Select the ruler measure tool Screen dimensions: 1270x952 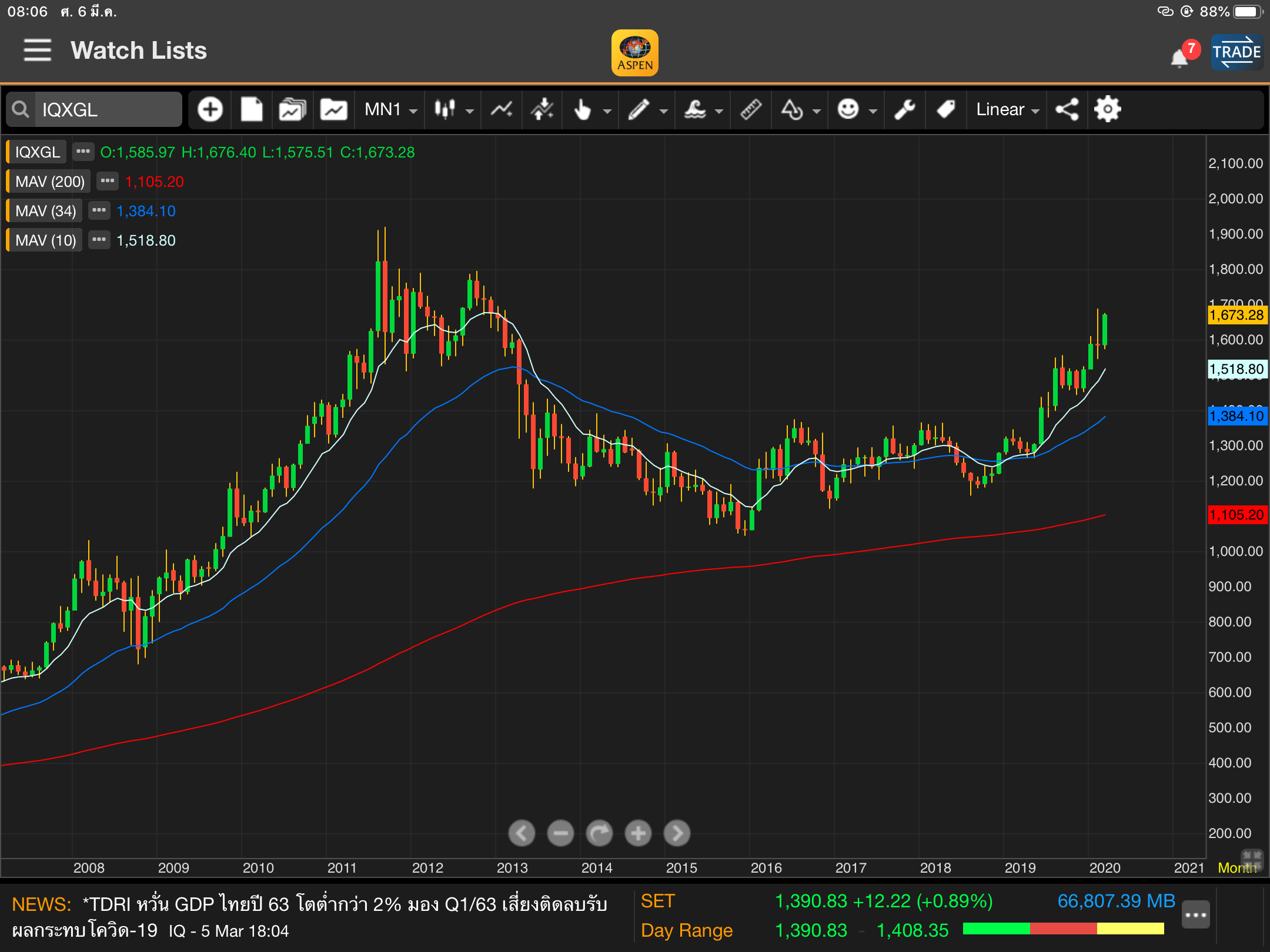click(751, 110)
